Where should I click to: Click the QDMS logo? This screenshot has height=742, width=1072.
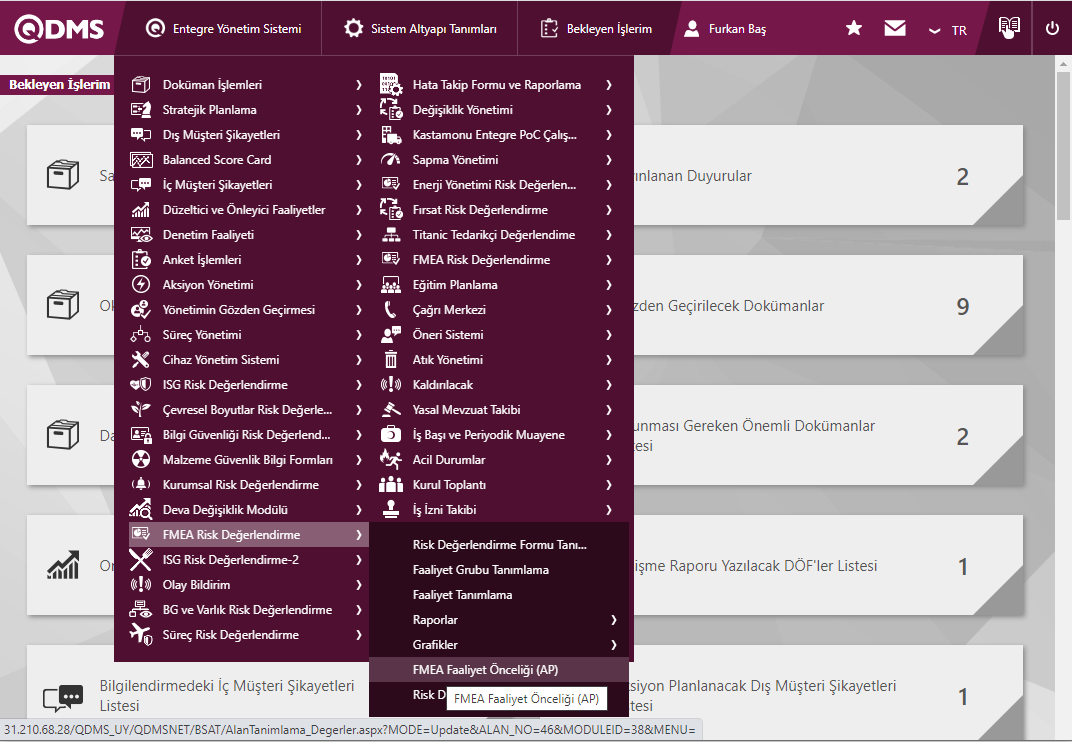[x=59, y=29]
